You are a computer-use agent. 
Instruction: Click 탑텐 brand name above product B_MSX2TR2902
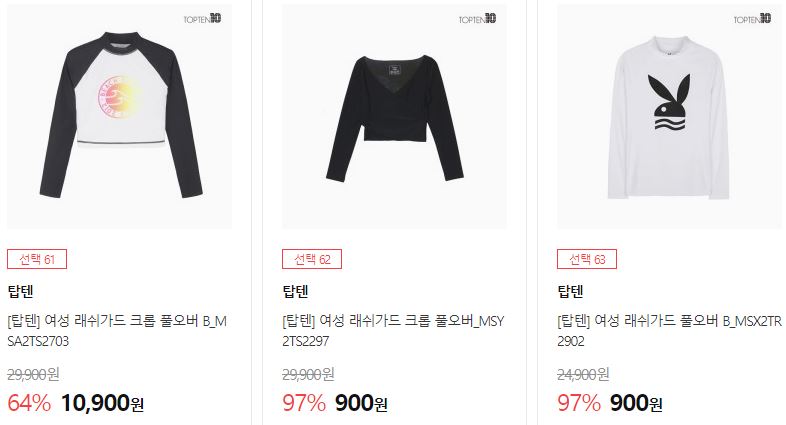click(570, 291)
